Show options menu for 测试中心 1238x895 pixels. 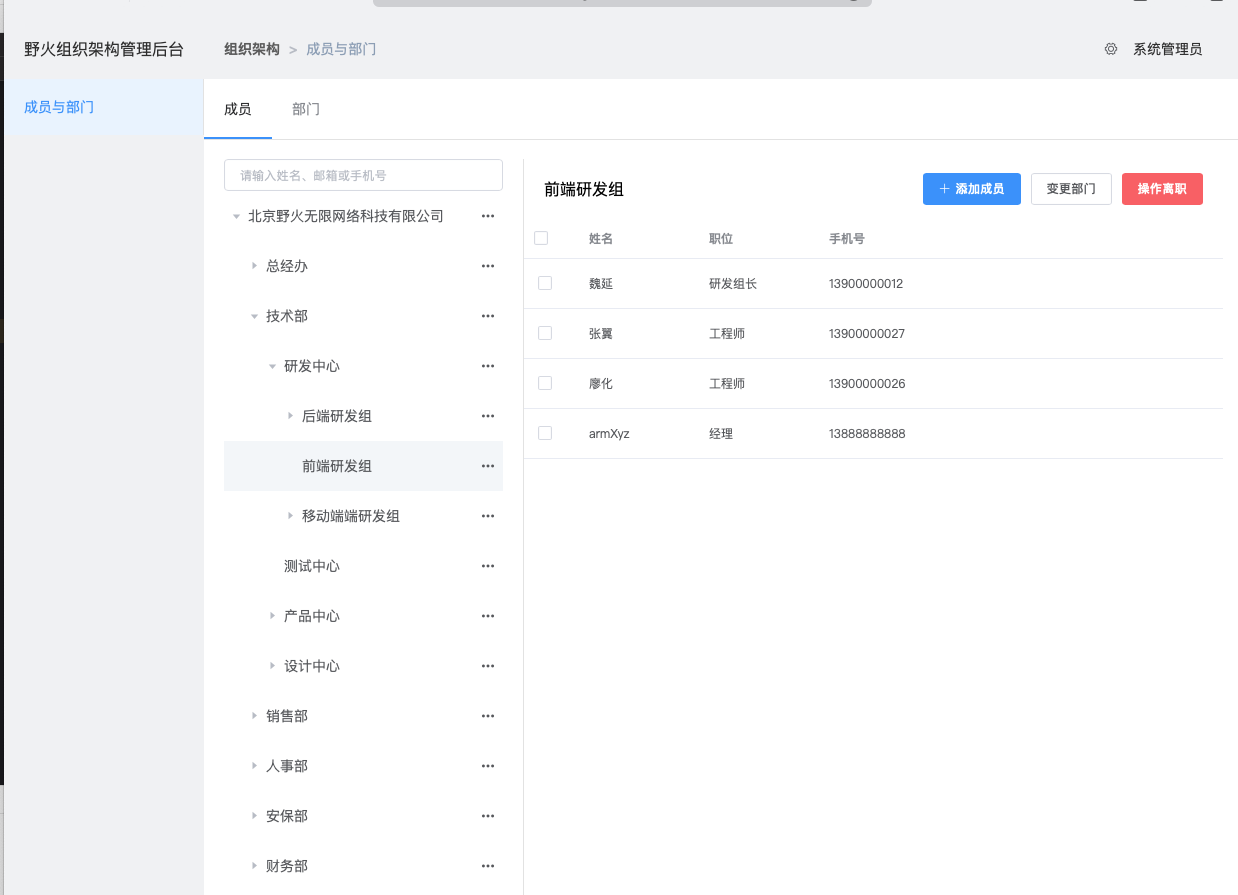coord(488,566)
